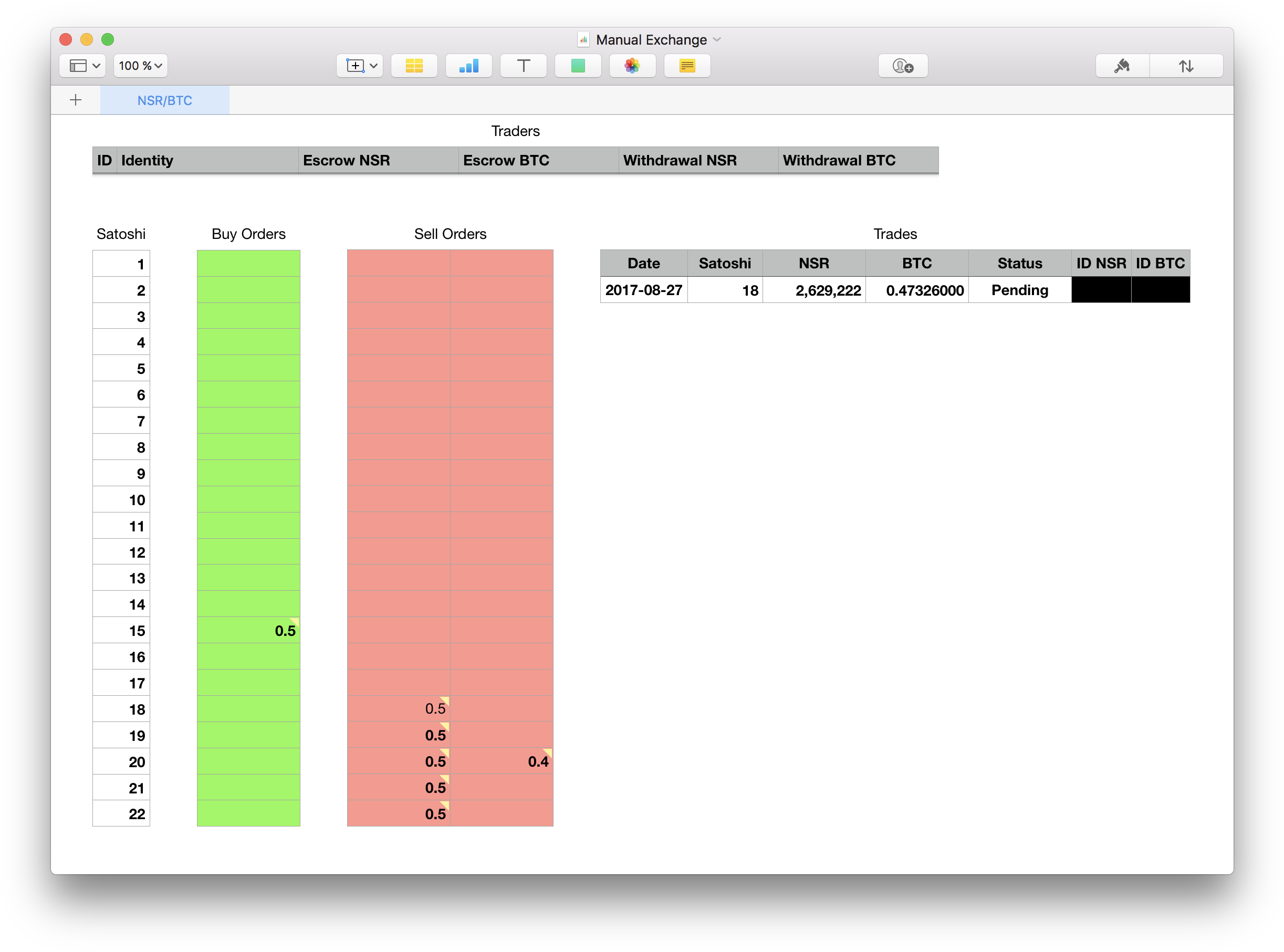Viewport: 1284px width, 952px height.
Task: Click the green Shape tool icon
Action: 578,66
